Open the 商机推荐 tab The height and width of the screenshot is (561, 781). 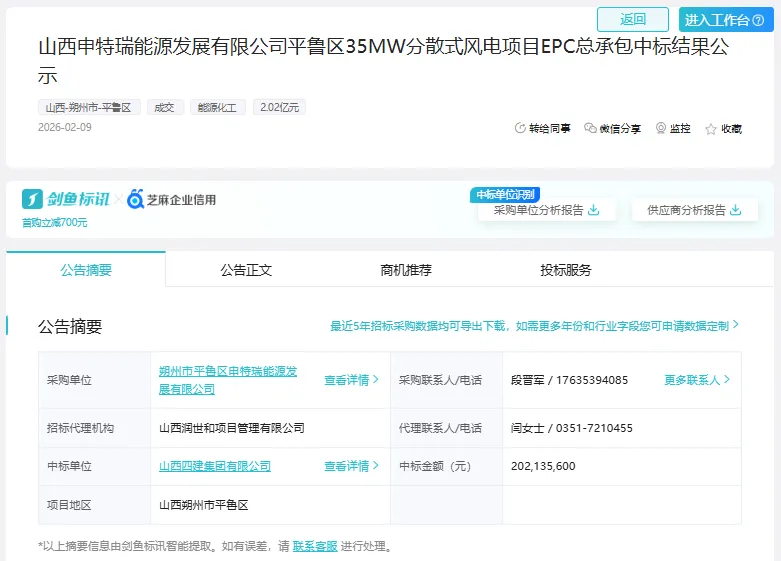(406, 270)
